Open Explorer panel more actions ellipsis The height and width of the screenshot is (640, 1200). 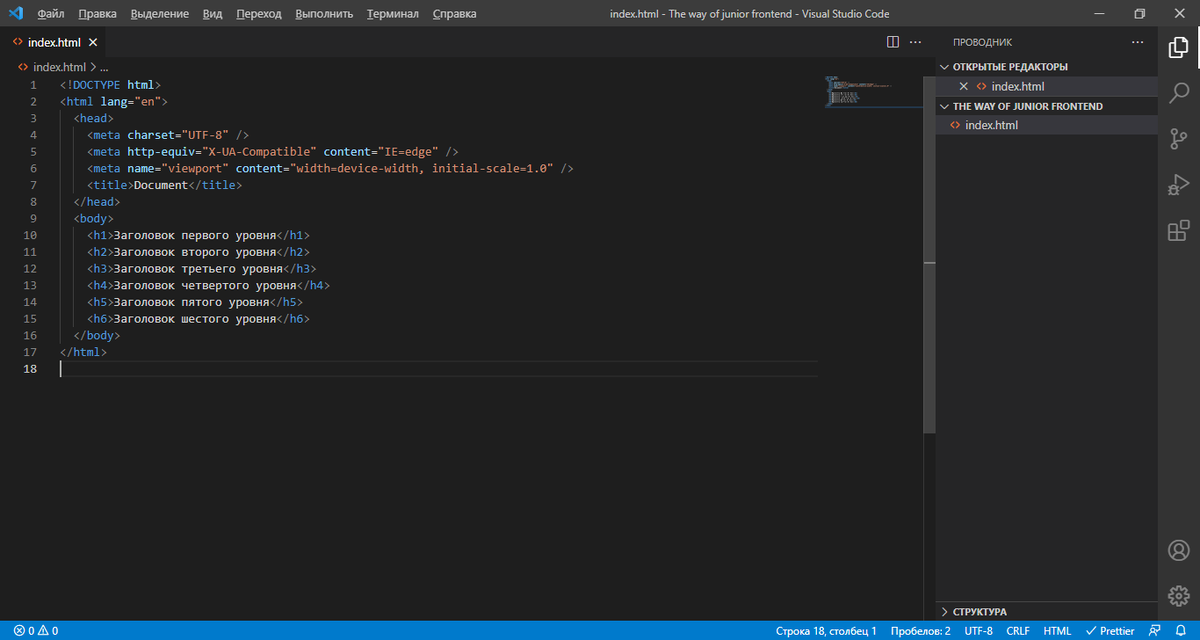pyautogui.click(x=1137, y=42)
